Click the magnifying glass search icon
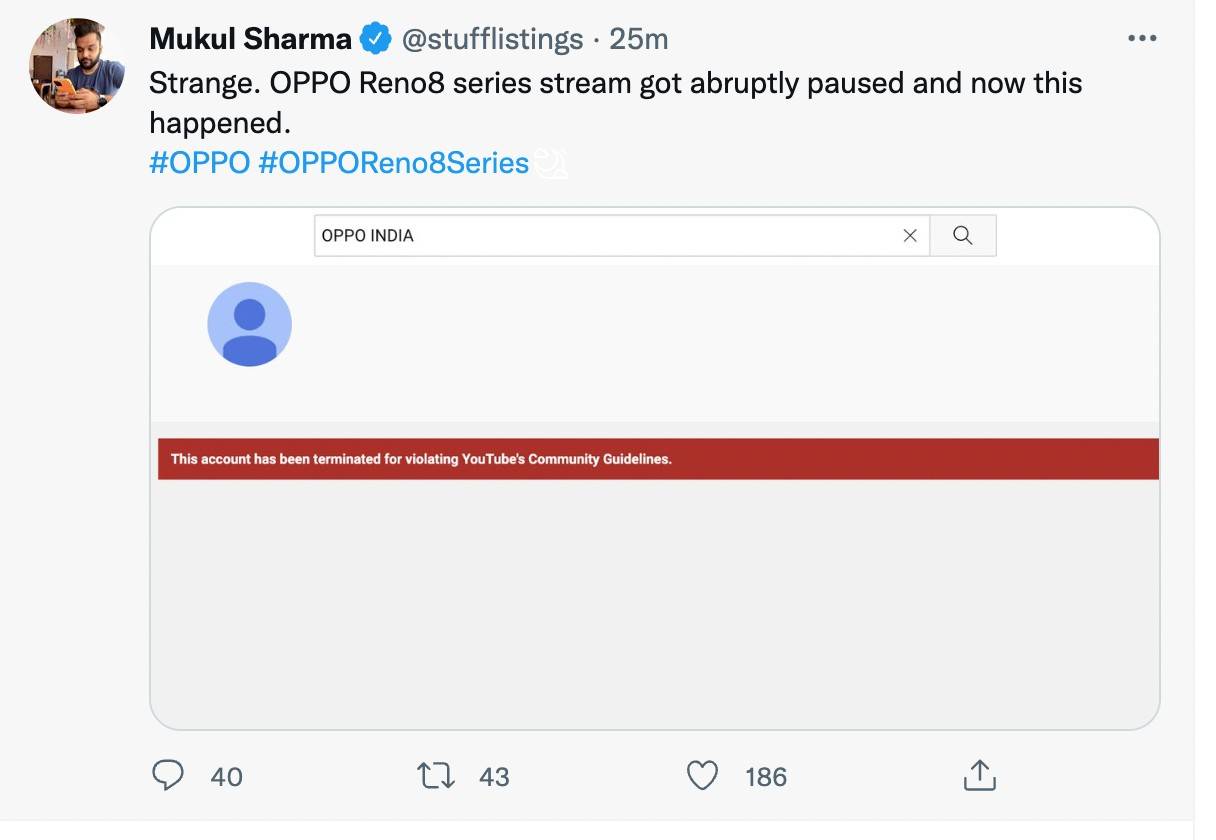 click(962, 235)
